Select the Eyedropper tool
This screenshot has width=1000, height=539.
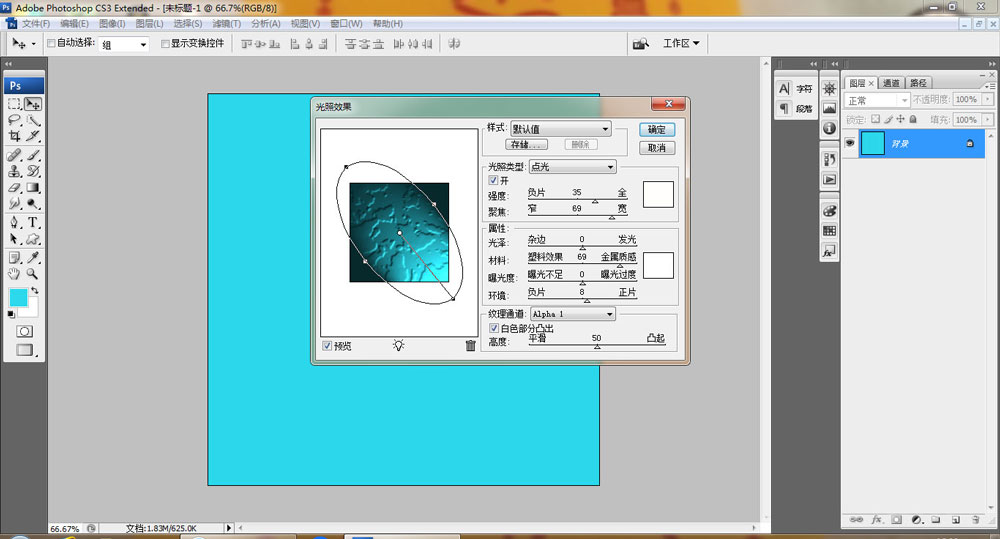coord(33,258)
